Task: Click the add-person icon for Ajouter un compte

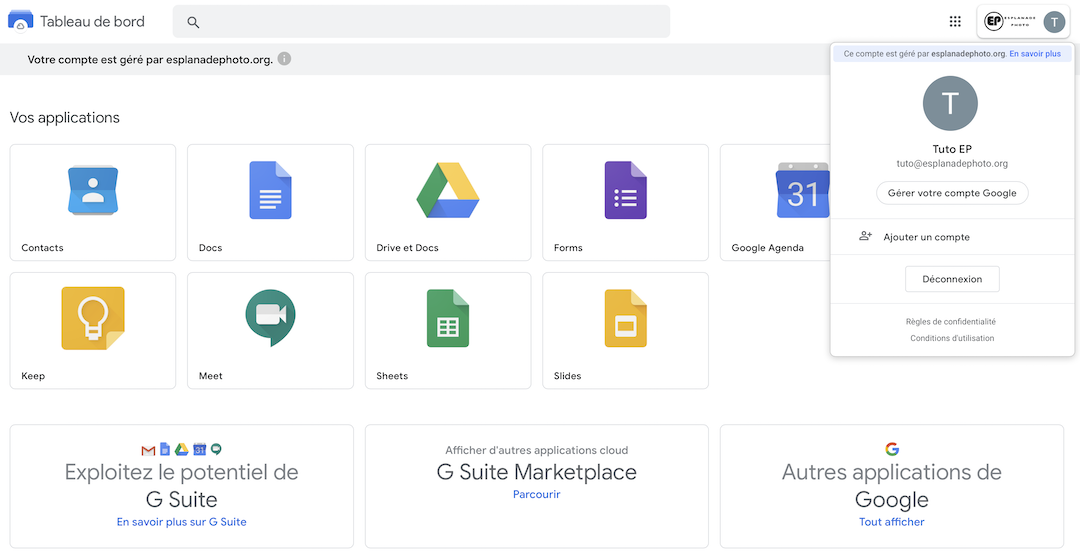Action: click(865, 236)
